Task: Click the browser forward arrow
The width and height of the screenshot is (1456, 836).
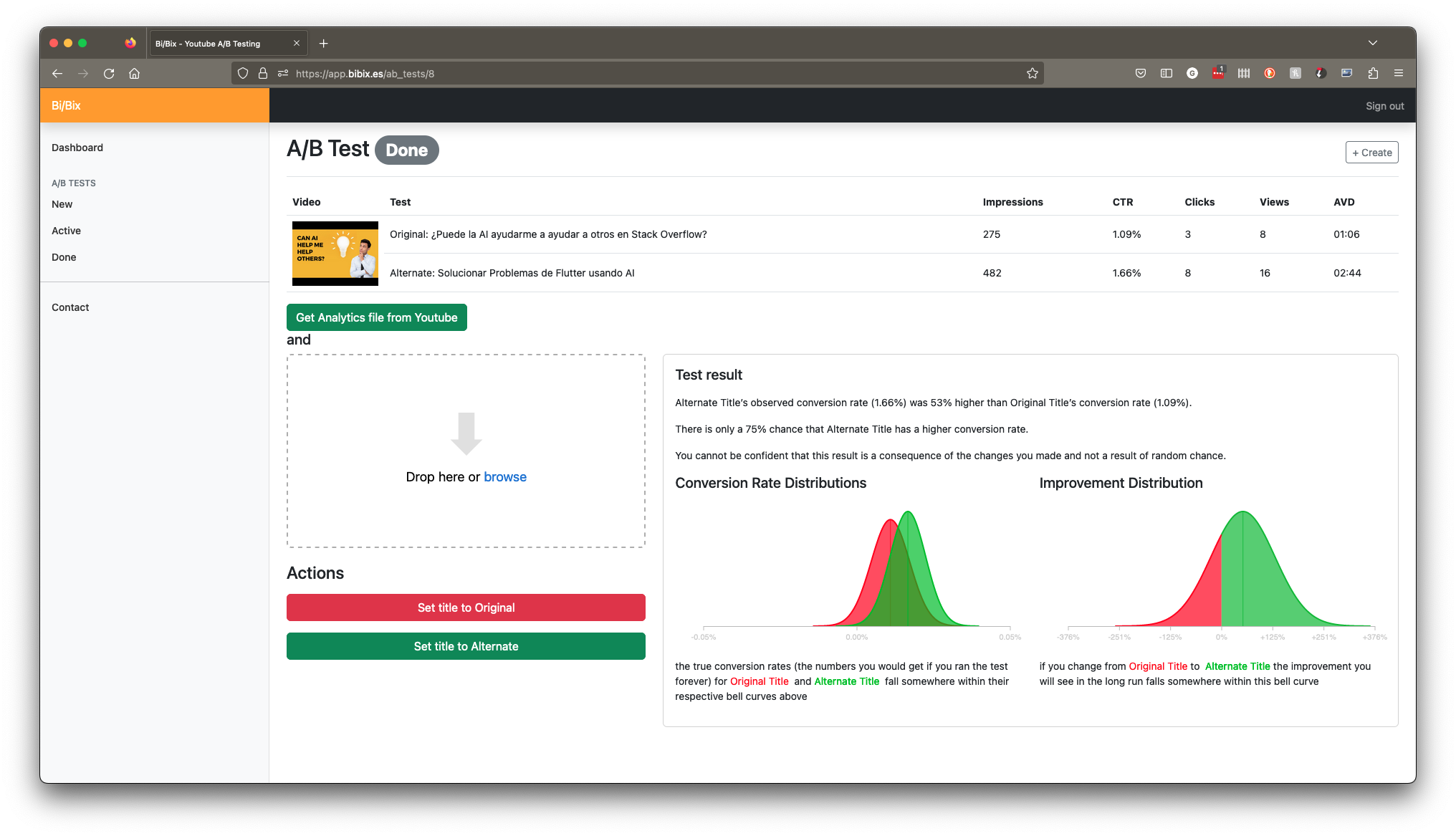Action: point(83,73)
